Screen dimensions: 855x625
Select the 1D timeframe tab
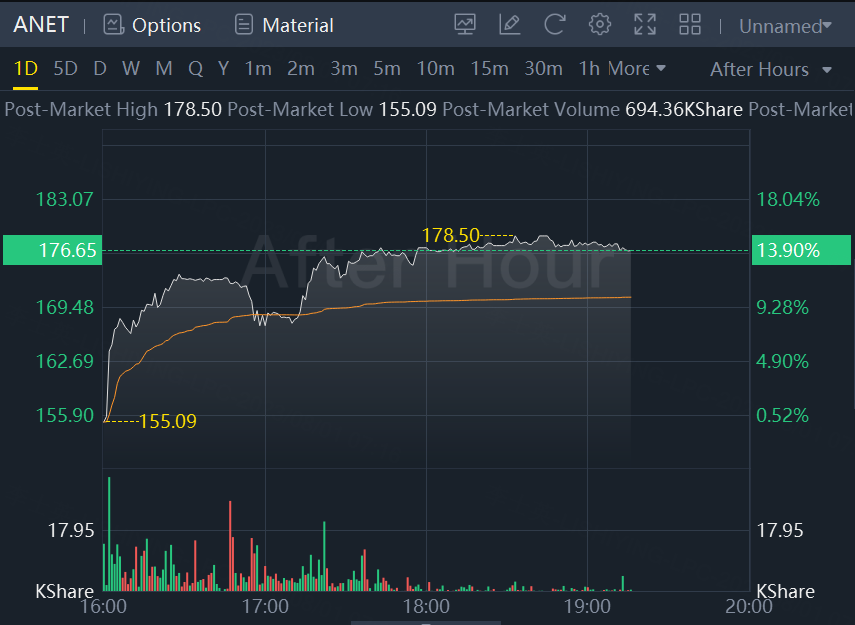25,69
